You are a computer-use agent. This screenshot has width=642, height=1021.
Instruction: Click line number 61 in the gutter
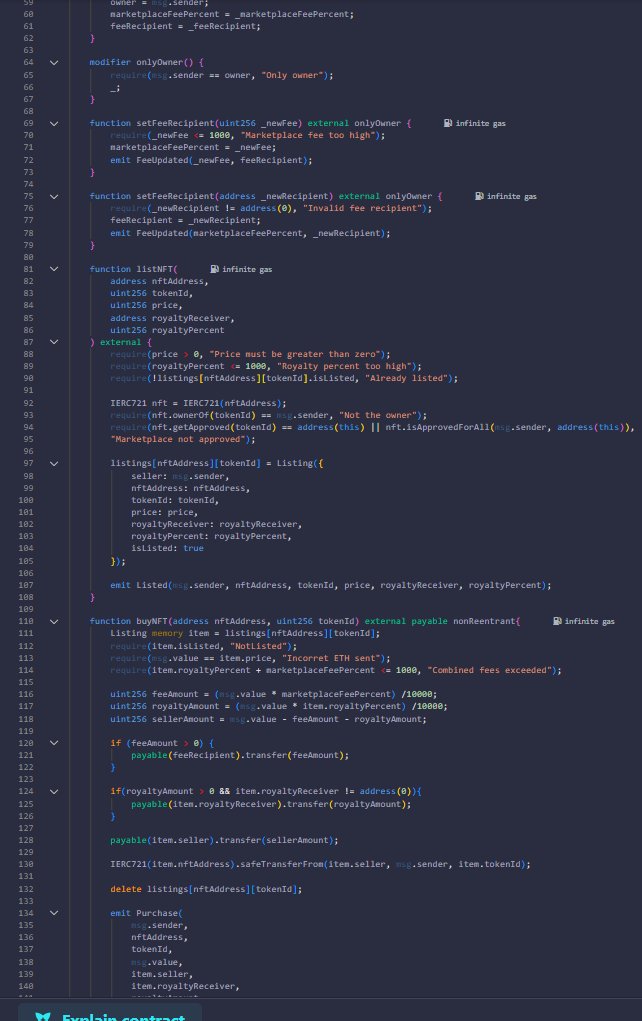click(x=28, y=26)
